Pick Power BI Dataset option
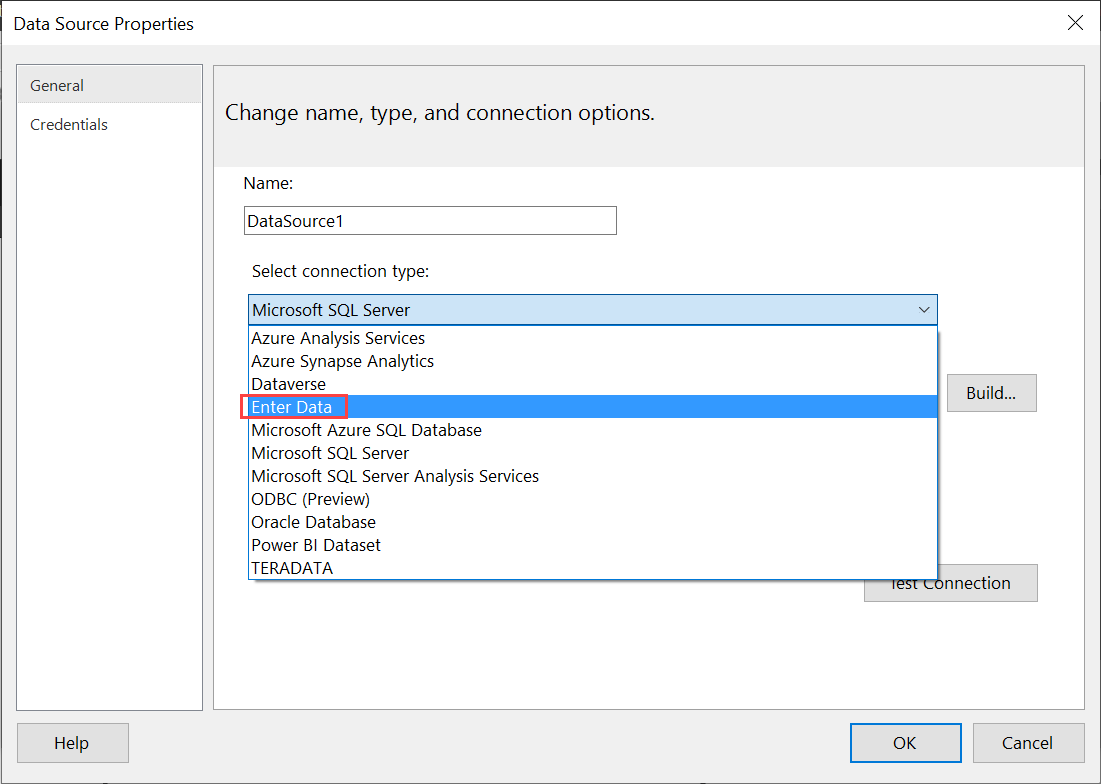Viewport: 1101px width, 784px height. 593,545
